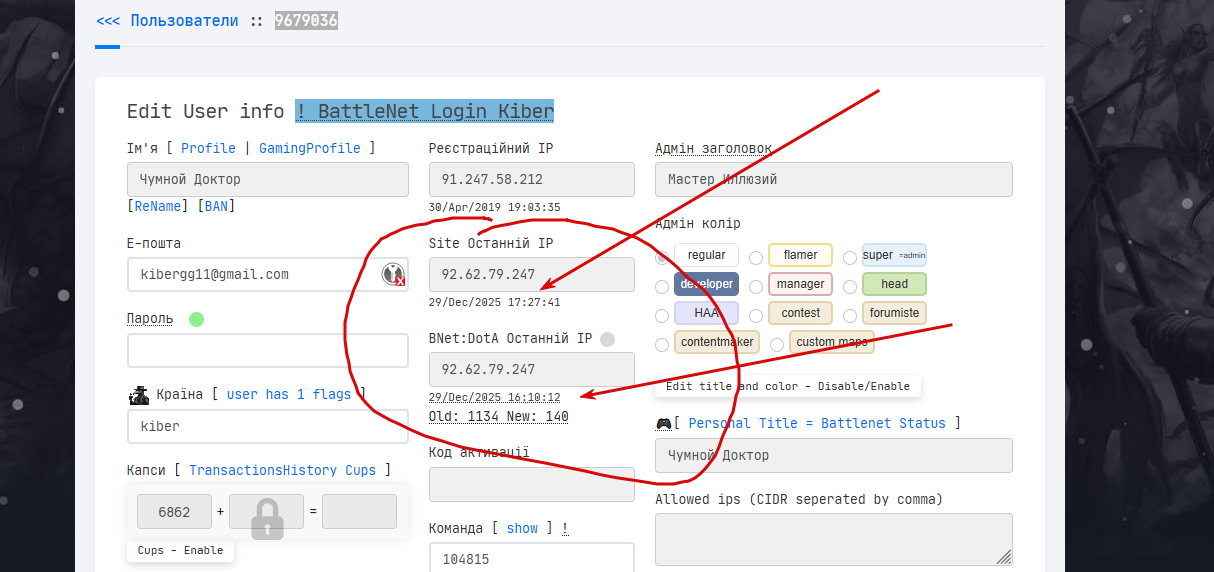1214x572 pixels.
Task: Click the padlock icon in the Cups calculator
Action: [x=266, y=517]
